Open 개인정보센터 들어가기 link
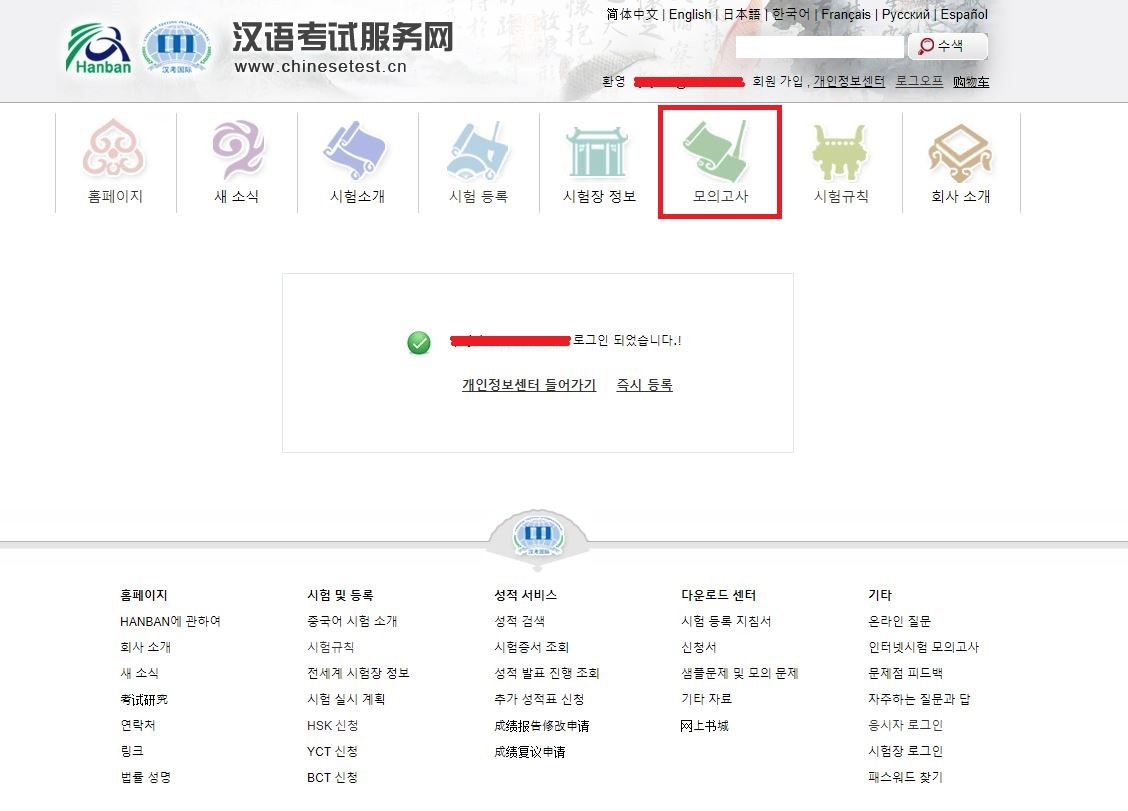 (x=529, y=385)
